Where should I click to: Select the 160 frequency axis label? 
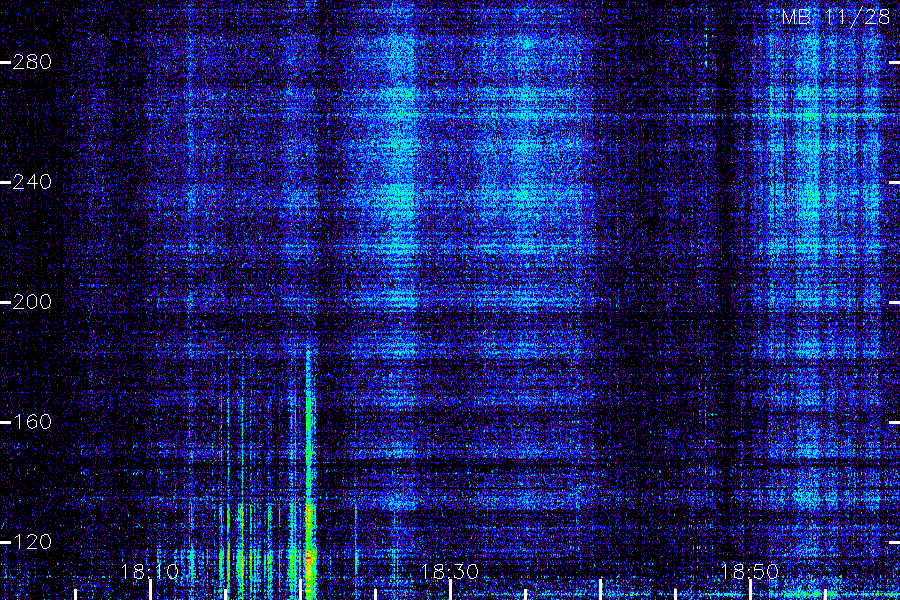tap(32, 422)
